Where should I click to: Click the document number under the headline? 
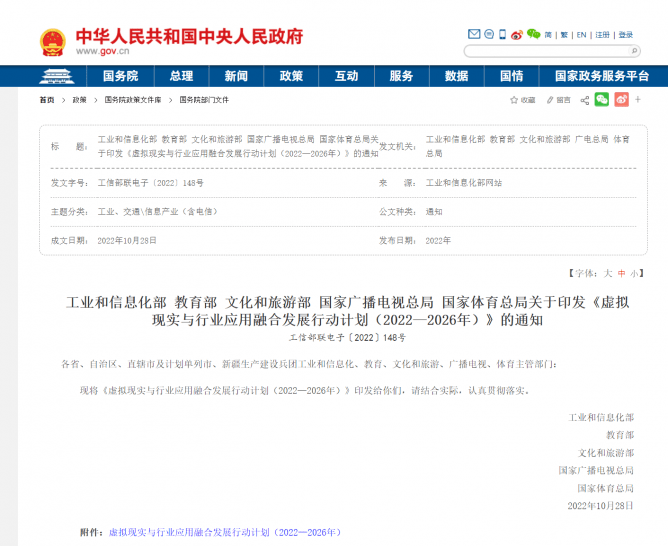pyautogui.click(x=348, y=338)
